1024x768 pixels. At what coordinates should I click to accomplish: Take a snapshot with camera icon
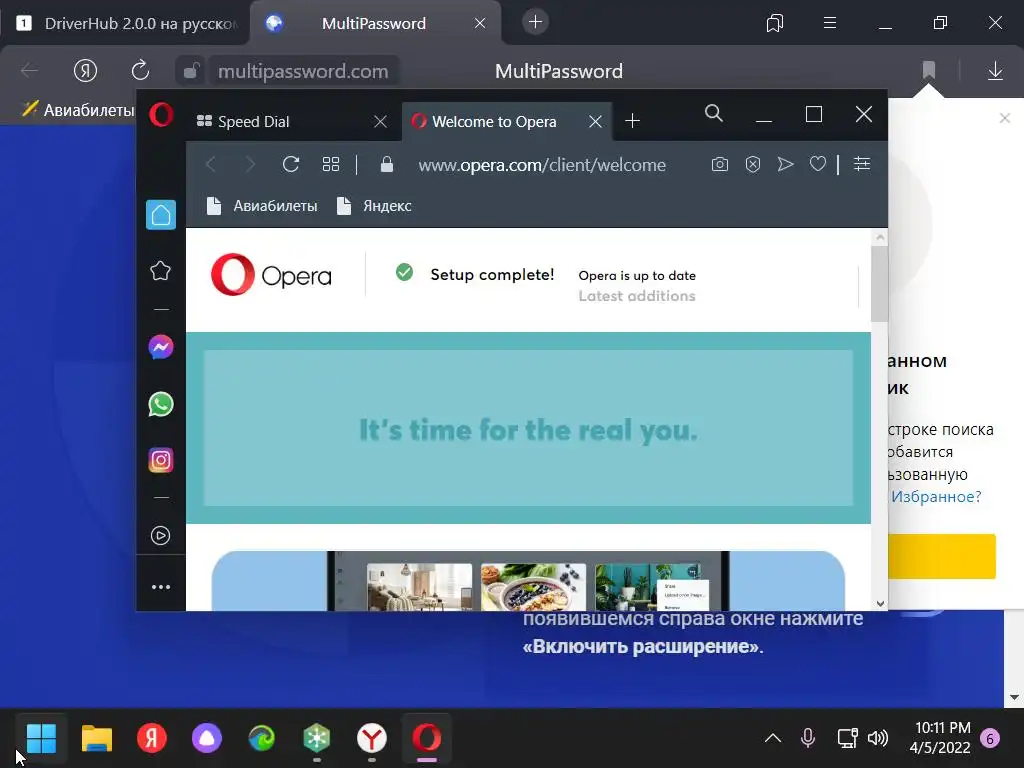pyautogui.click(x=720, y=164)
